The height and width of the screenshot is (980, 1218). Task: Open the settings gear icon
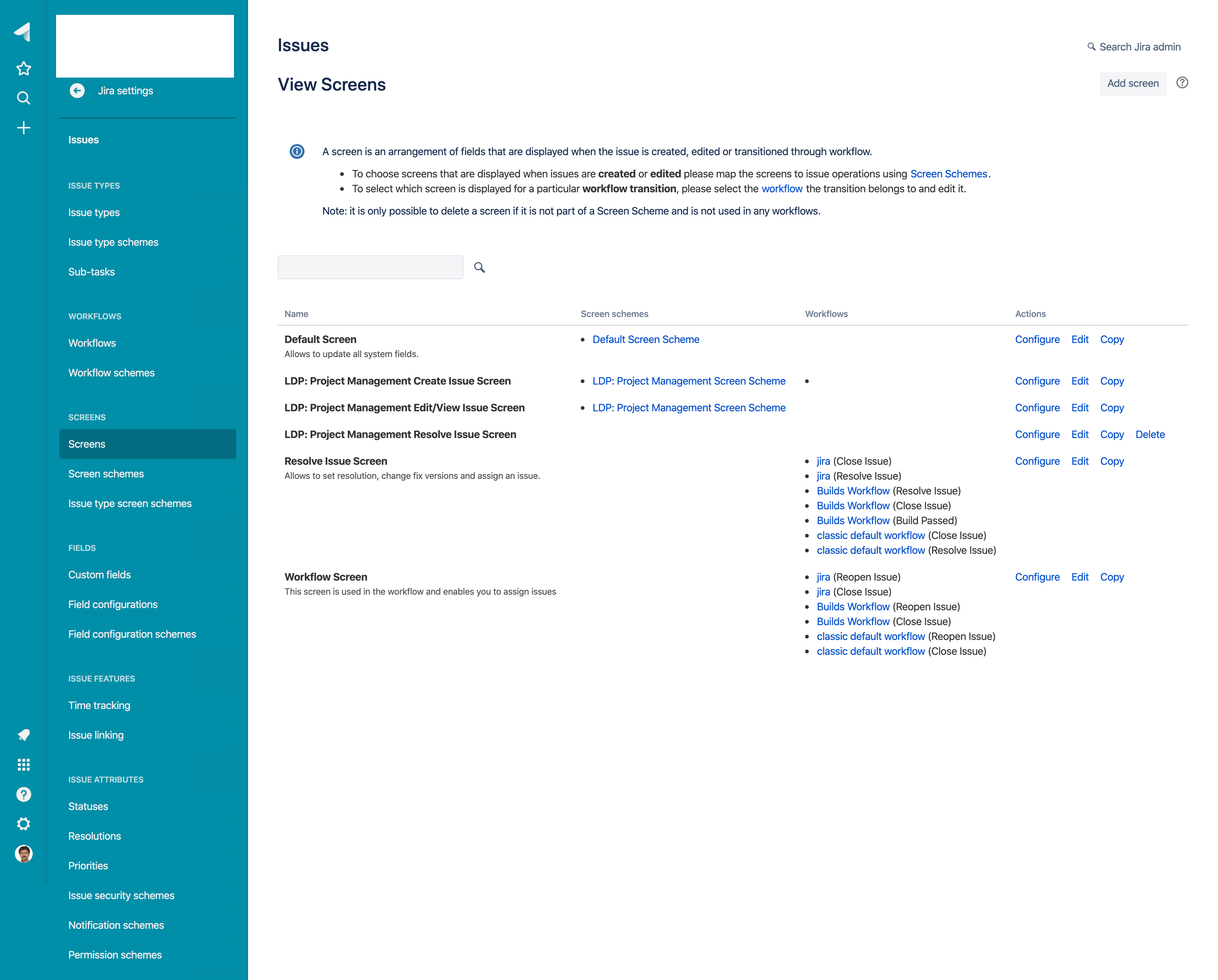(x=23, y=824)
